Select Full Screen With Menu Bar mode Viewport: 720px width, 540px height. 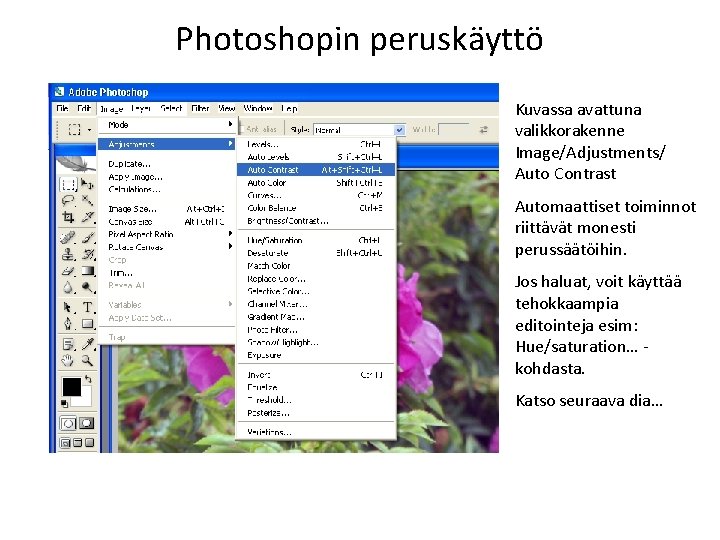(77, 443)
